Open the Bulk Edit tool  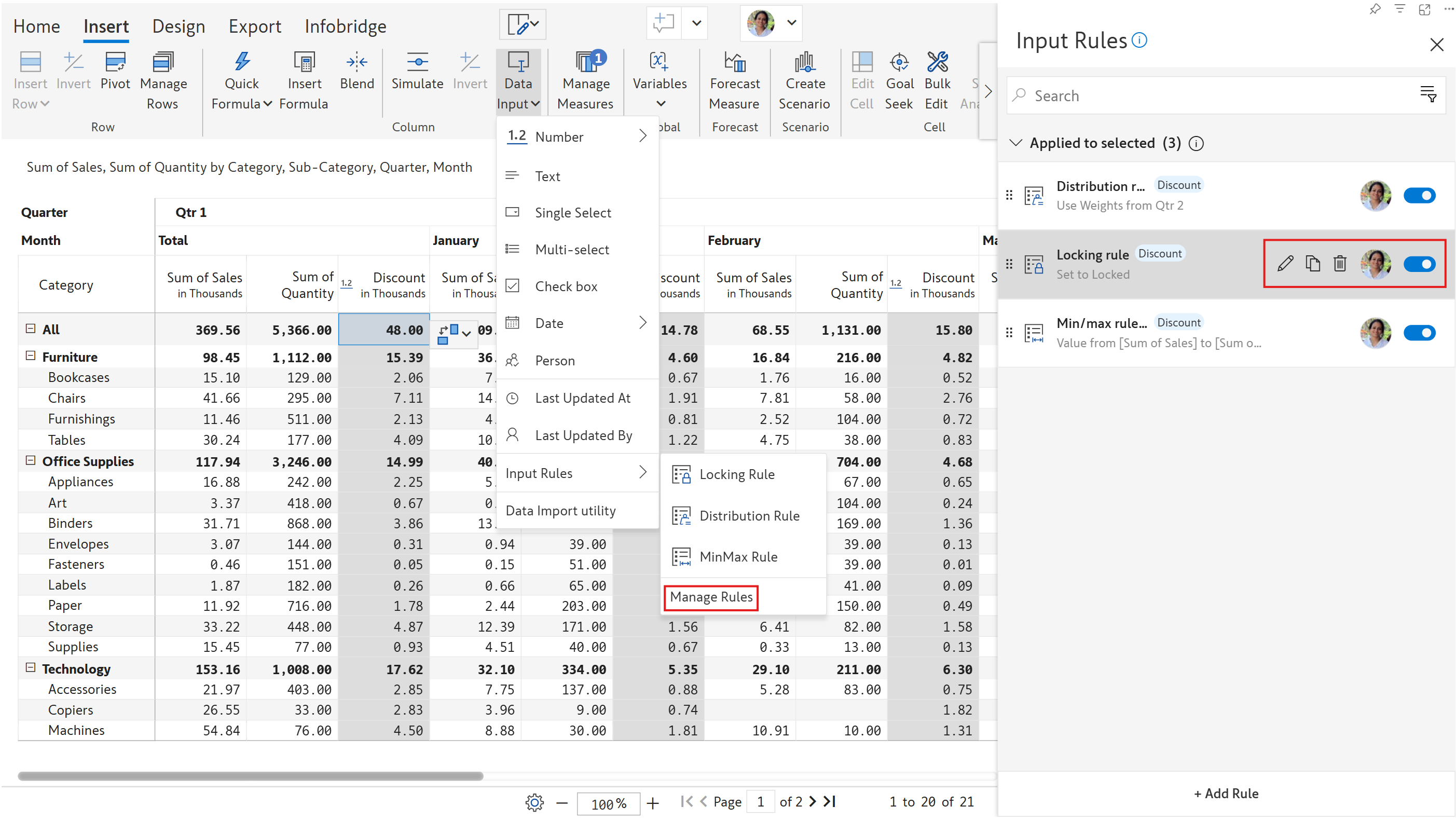pyautogui.click(x=937, y=63)
